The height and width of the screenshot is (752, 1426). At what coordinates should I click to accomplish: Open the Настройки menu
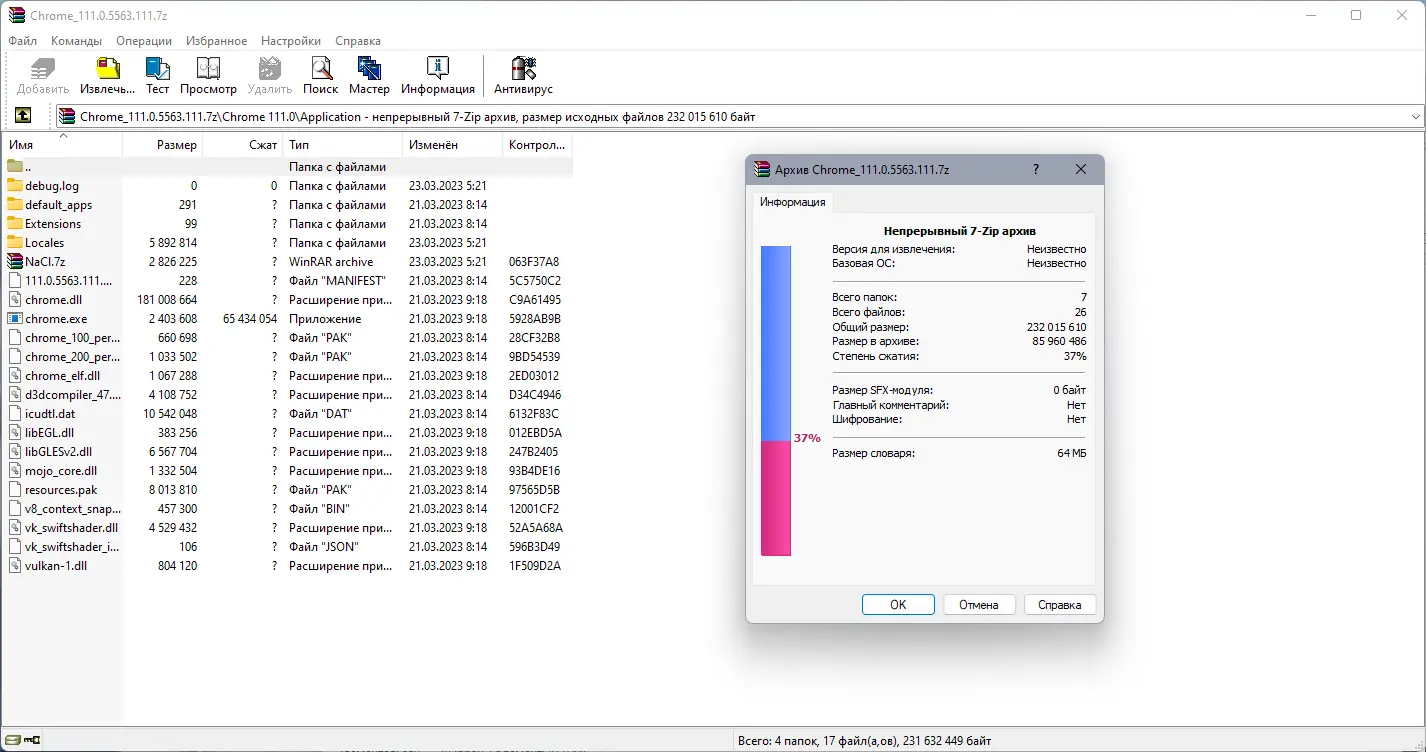coord(291,41)
